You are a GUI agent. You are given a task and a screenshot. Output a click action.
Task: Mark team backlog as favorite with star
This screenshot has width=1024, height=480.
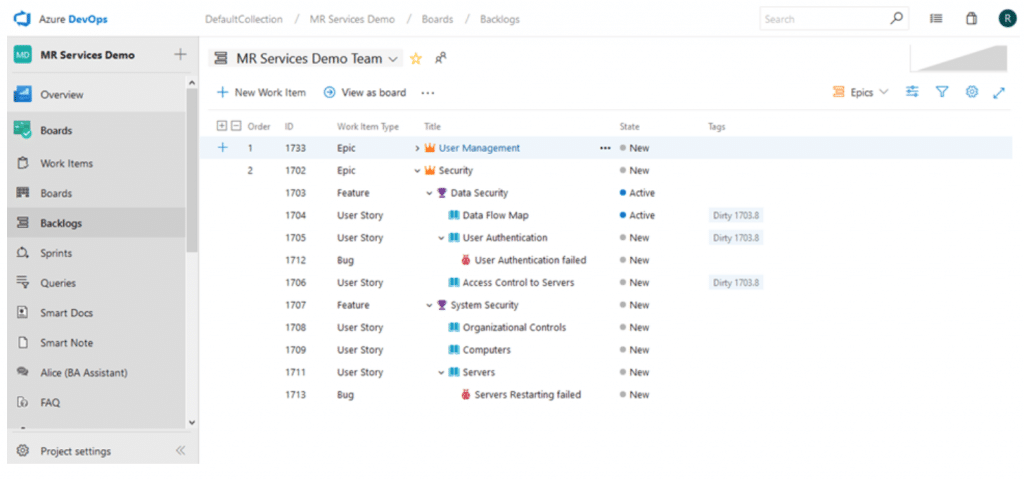tap(415, 59)
